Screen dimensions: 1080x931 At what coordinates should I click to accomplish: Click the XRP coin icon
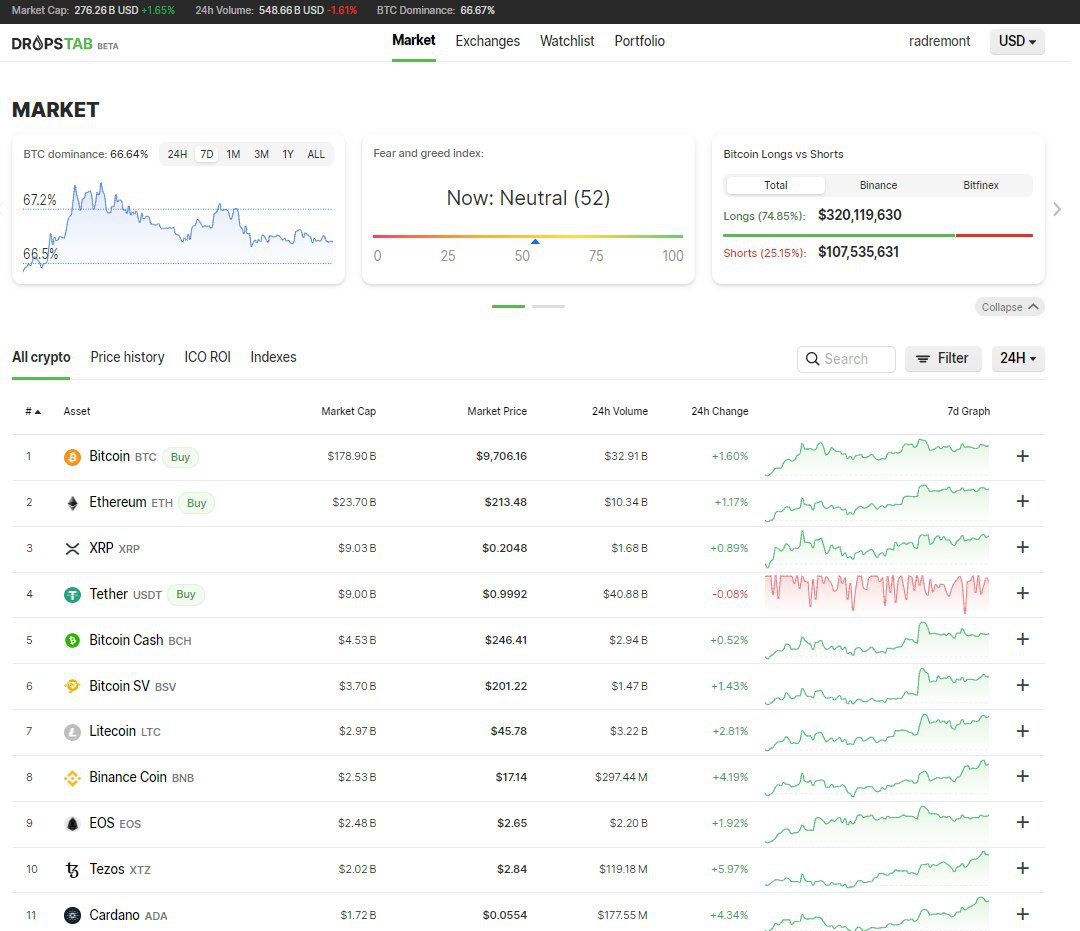pos(72,549)
